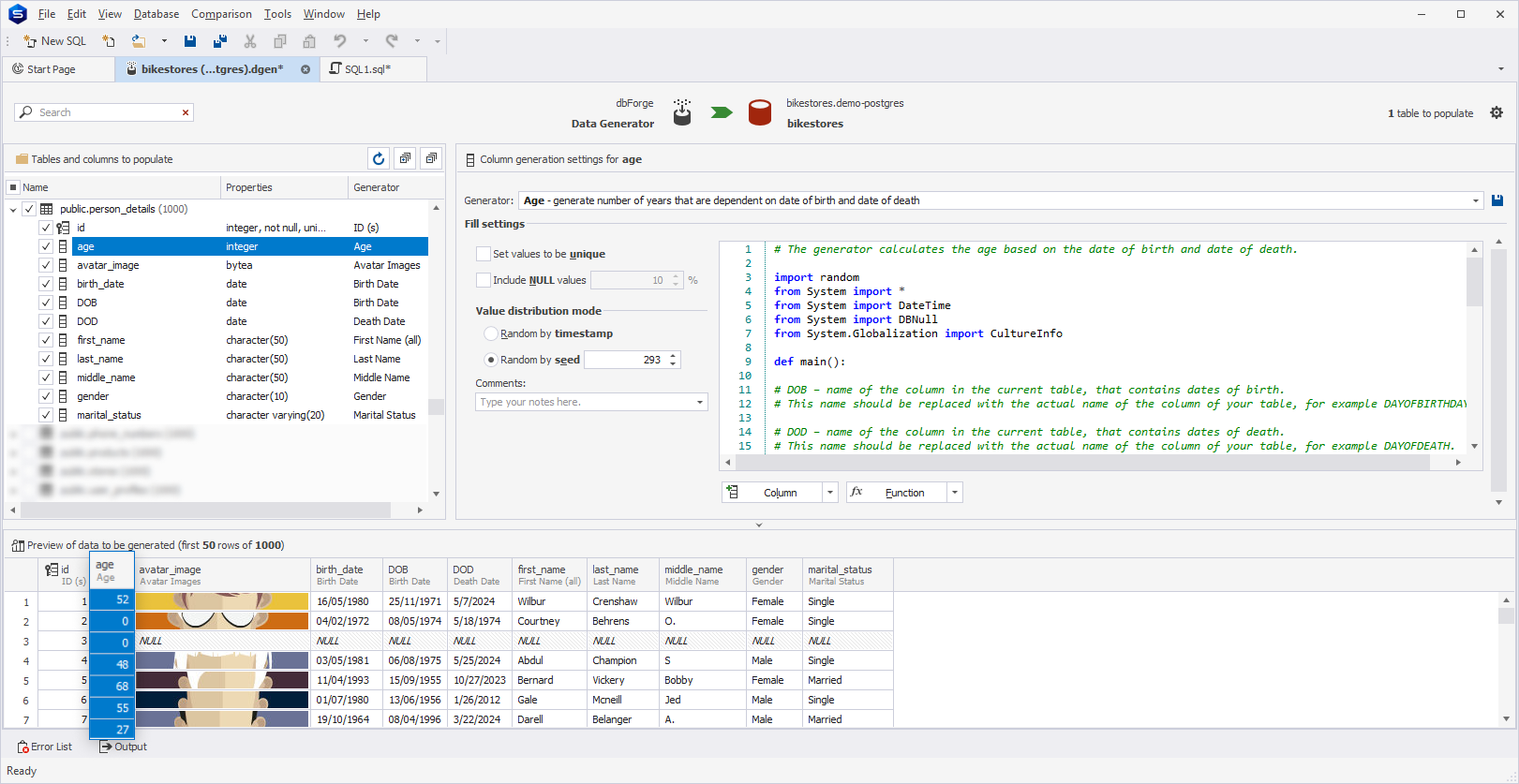Click the age column header in preview

(x=112, y=570)
